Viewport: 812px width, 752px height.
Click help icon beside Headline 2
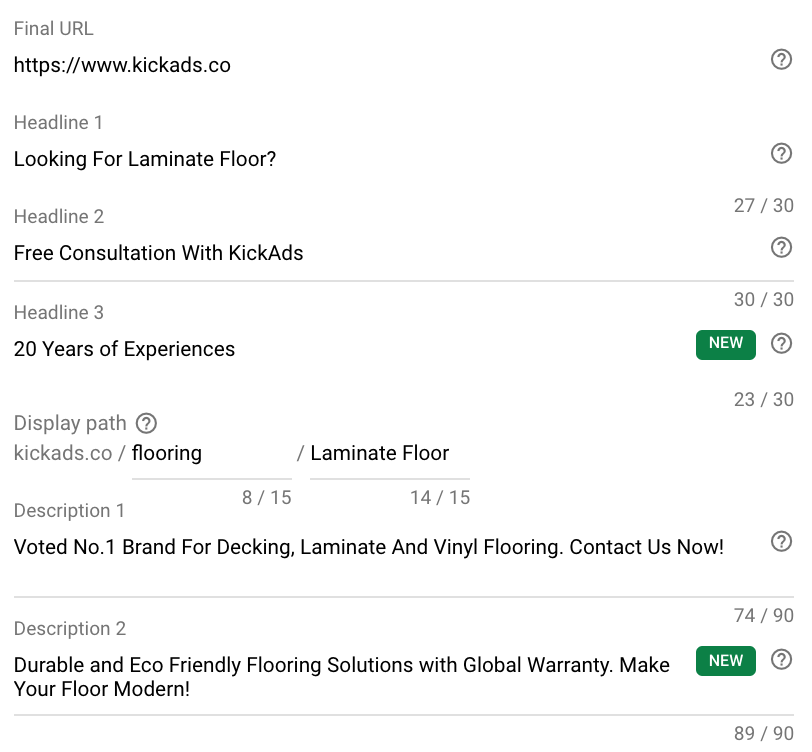(x=781, y=248)
